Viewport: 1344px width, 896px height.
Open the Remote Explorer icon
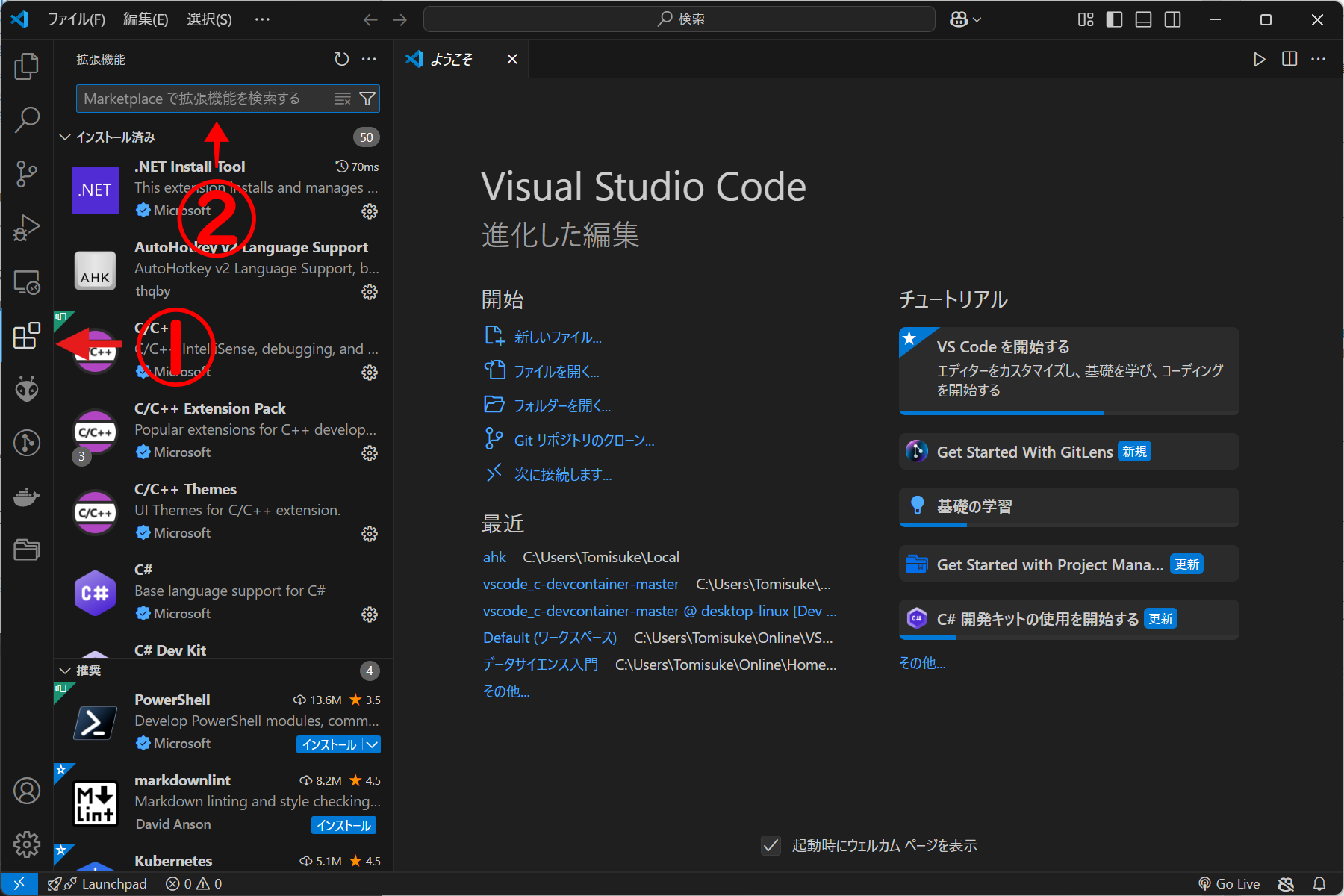(27, 282)
